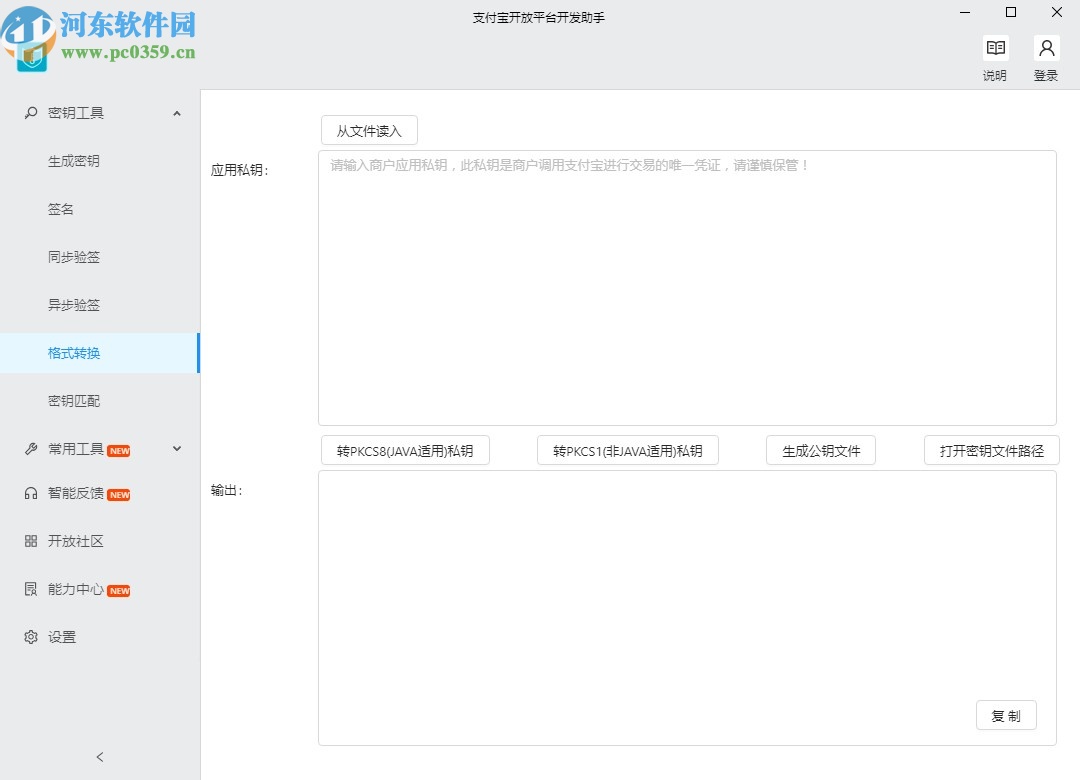
Task: Open the 密钥工具 key tools section icon
Action: (x=30, y=113)
